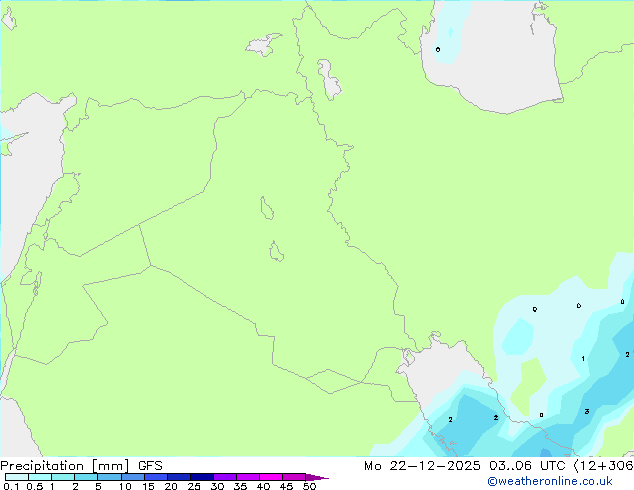The image size is (634, 490).
Task: Click the 0.1 legend scale label
Action: point(11,486)
